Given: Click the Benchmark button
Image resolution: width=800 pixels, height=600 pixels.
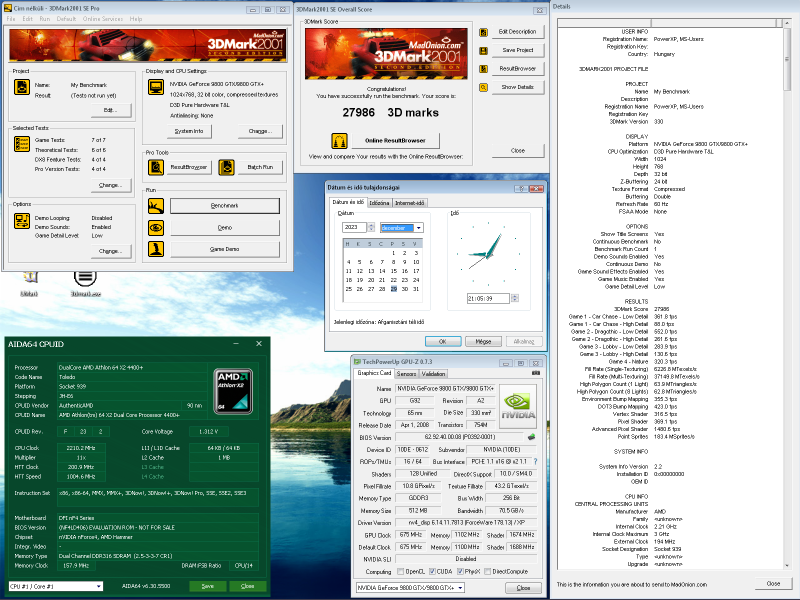Looking at the screenshot, I should pos(224,206).
